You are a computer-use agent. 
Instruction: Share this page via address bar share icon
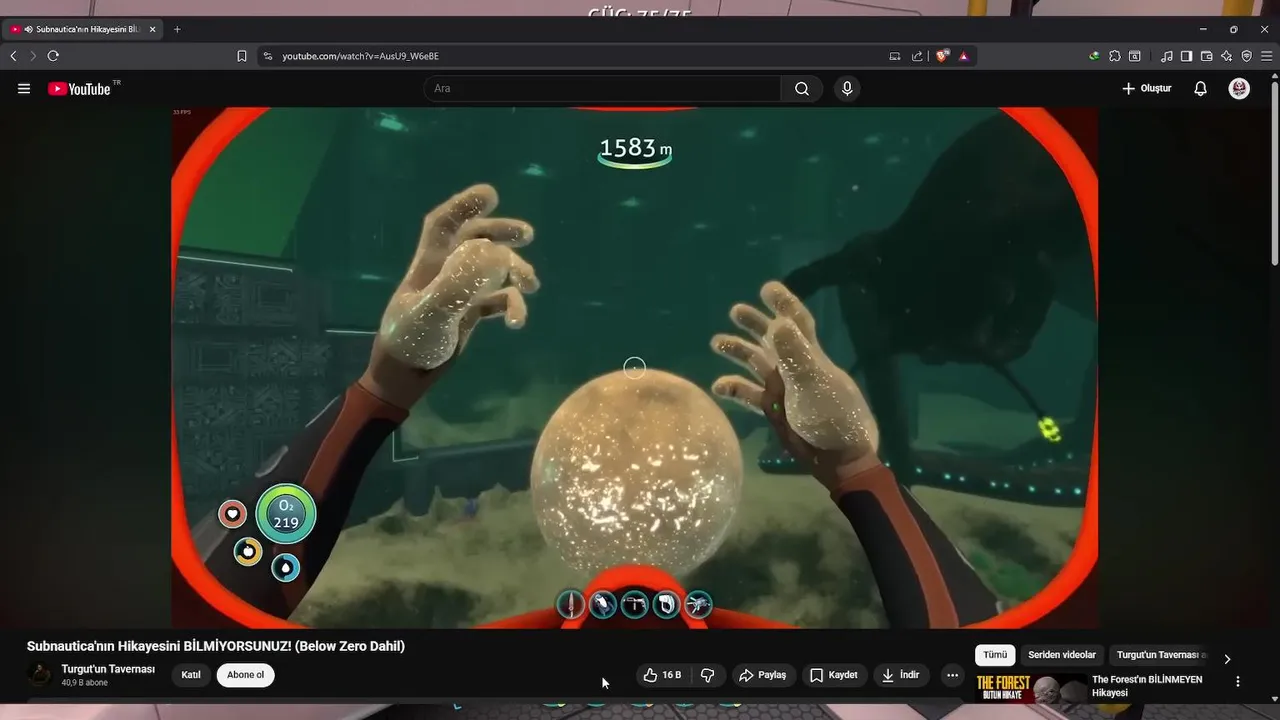point(917,56)
